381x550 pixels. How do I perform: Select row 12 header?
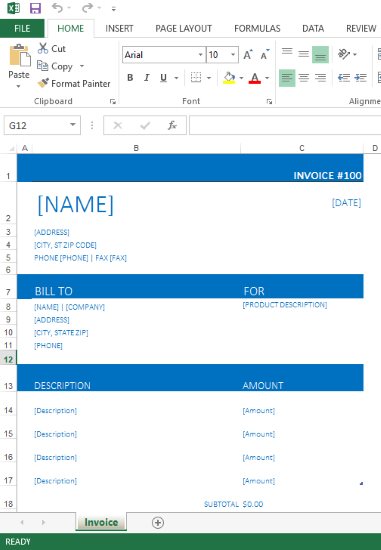[x=8, y=359]
